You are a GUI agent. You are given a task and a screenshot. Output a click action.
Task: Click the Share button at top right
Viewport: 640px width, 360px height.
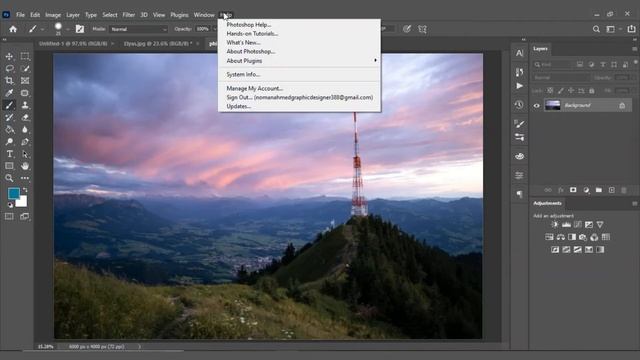(631, 29)
